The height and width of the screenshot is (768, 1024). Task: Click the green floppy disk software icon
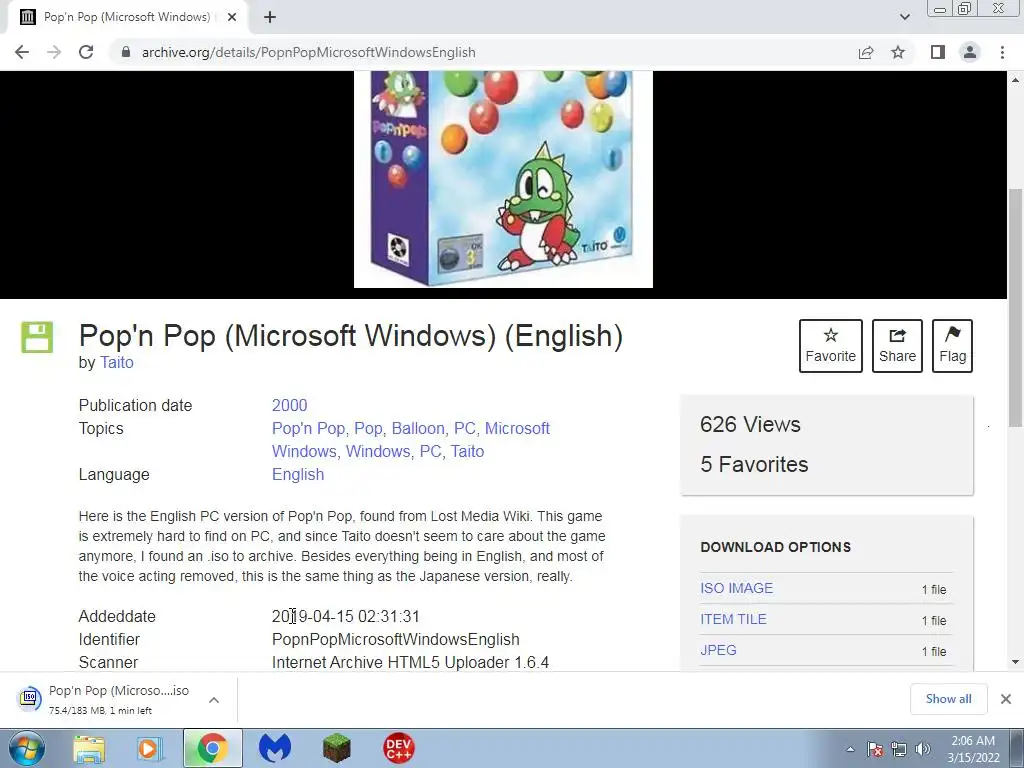(37, 337)
